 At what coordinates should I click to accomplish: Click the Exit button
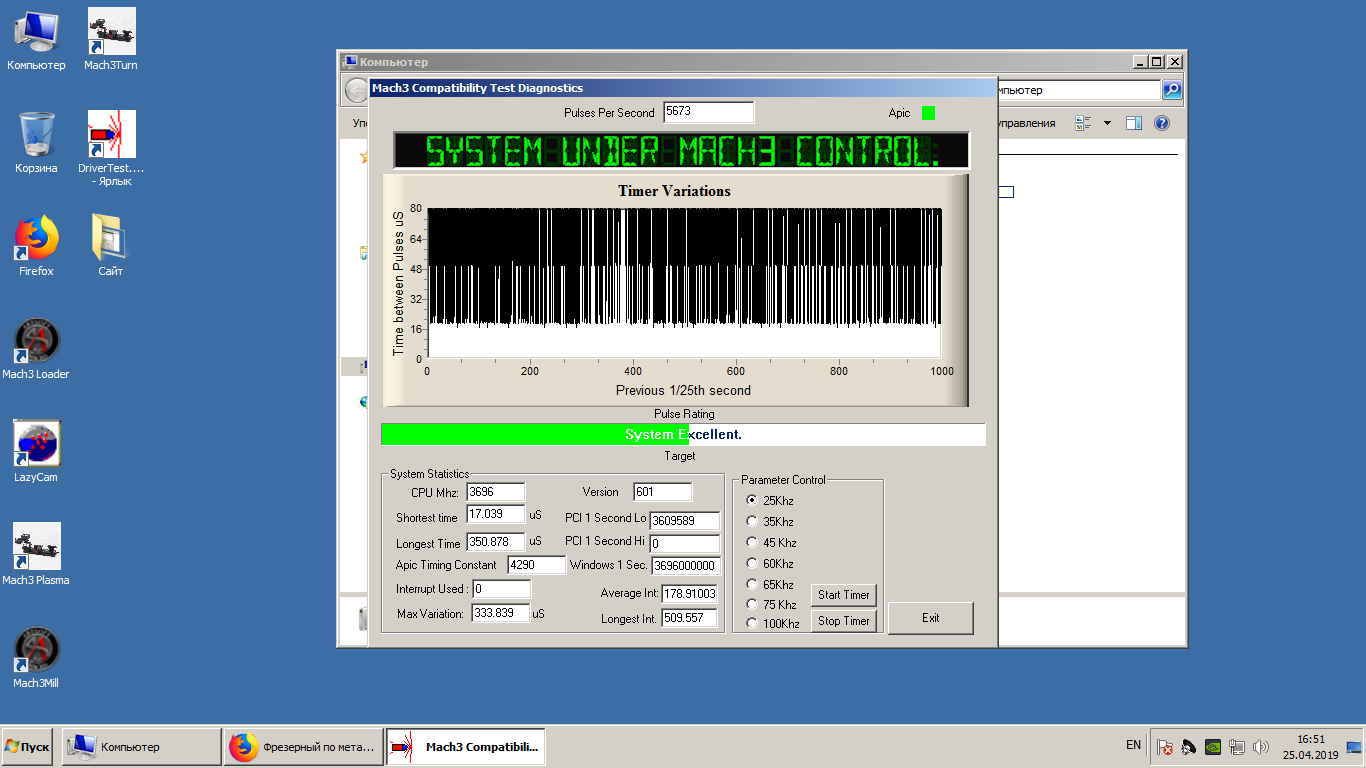930,618
